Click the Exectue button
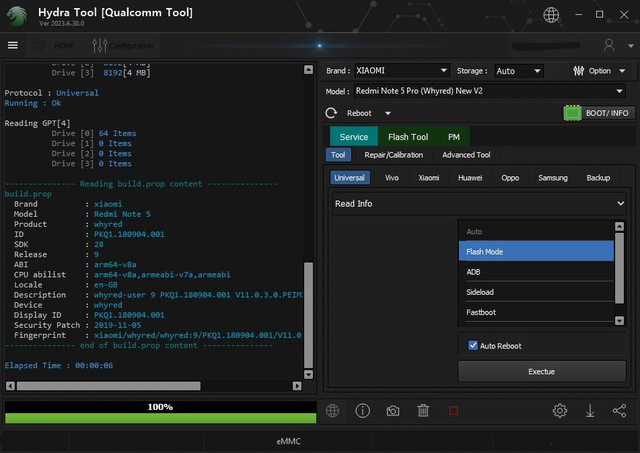Image resolution: width=640 pixels, height=453 pixels. (541, 371)
